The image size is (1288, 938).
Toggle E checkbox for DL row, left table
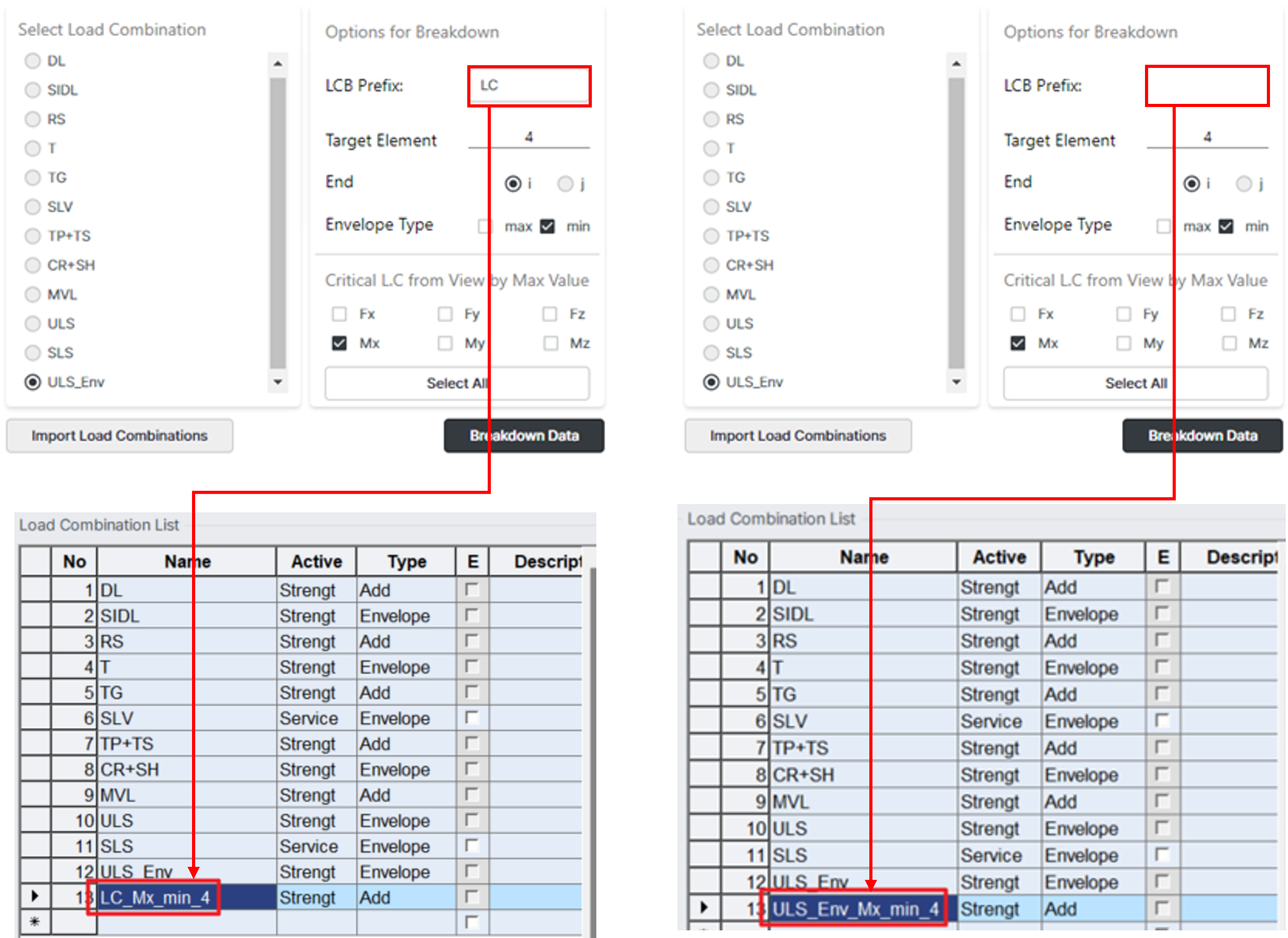point(471,590)
